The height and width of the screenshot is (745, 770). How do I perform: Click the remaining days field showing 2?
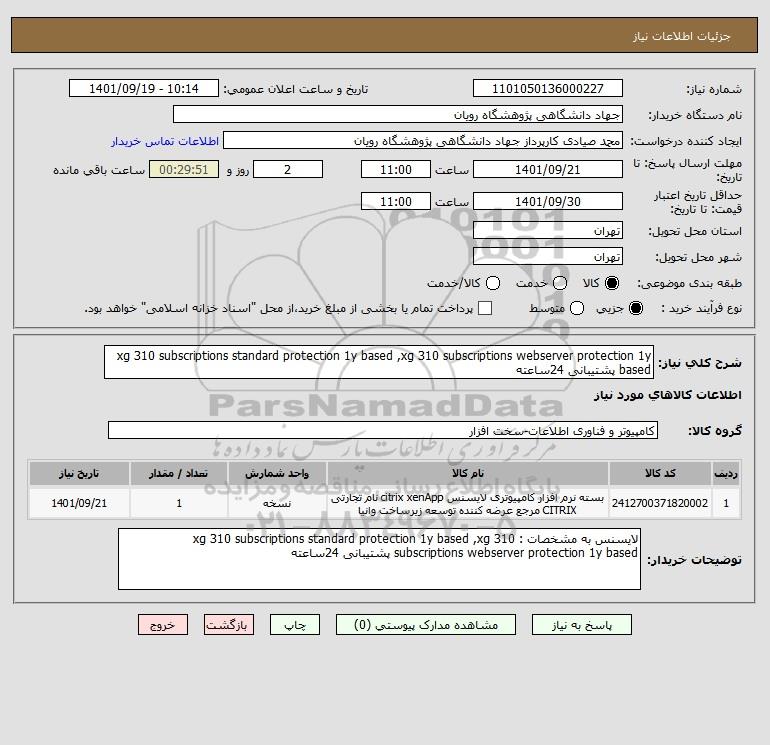[288, 169]
